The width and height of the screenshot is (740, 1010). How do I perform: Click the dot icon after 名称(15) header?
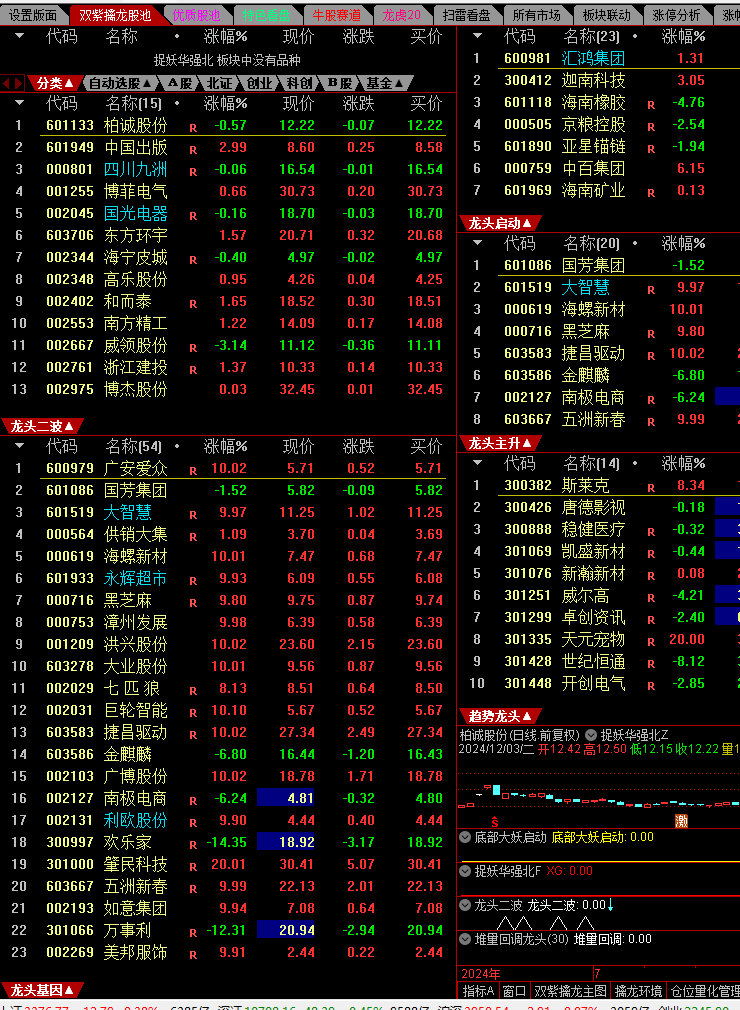pos(176,103)
